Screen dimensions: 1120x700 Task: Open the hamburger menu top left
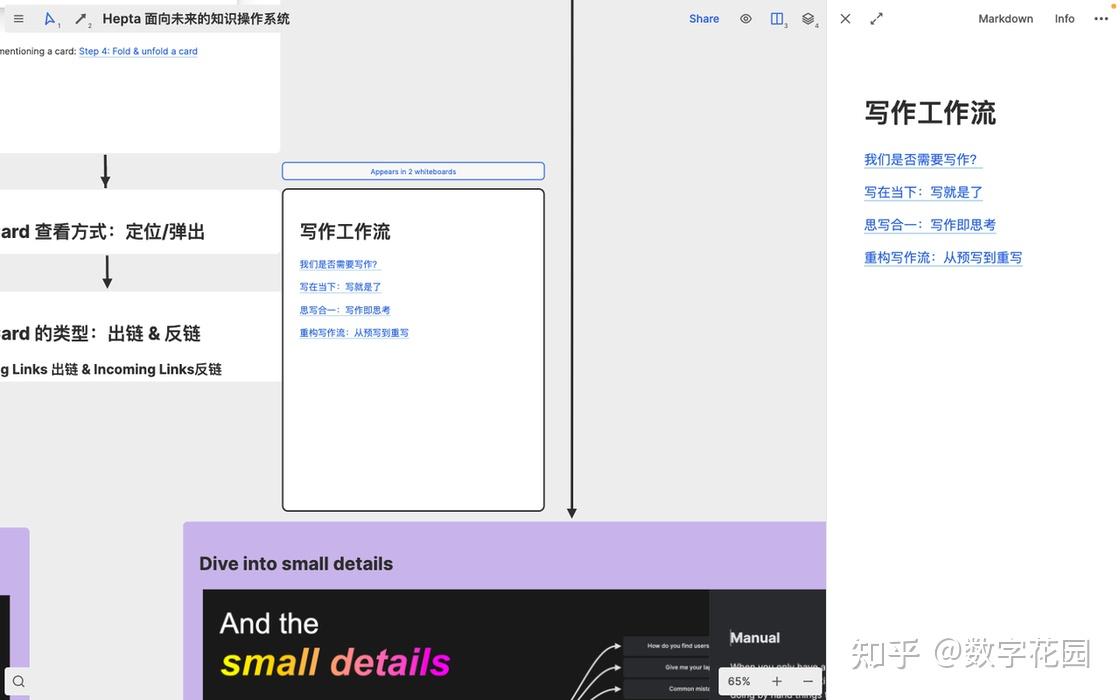[17, 17]
